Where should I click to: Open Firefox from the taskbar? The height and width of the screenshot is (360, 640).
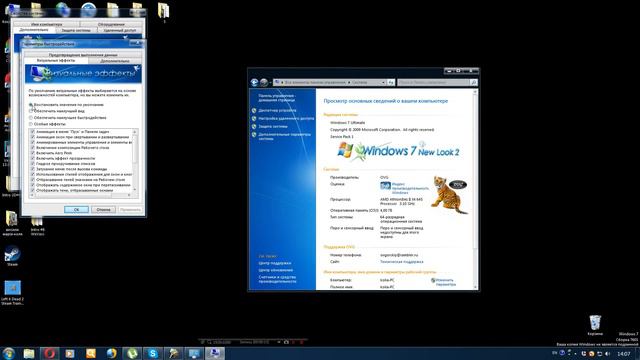[111, 353]
